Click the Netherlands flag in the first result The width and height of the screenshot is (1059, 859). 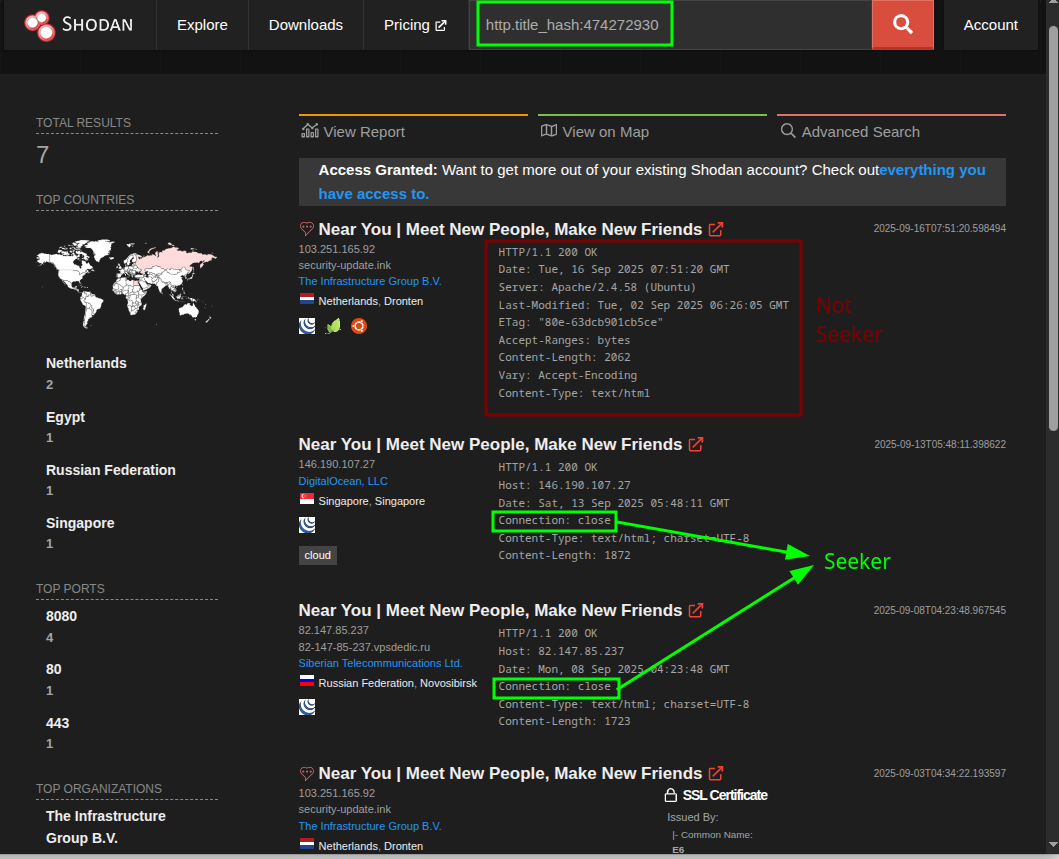click(307, 300)
